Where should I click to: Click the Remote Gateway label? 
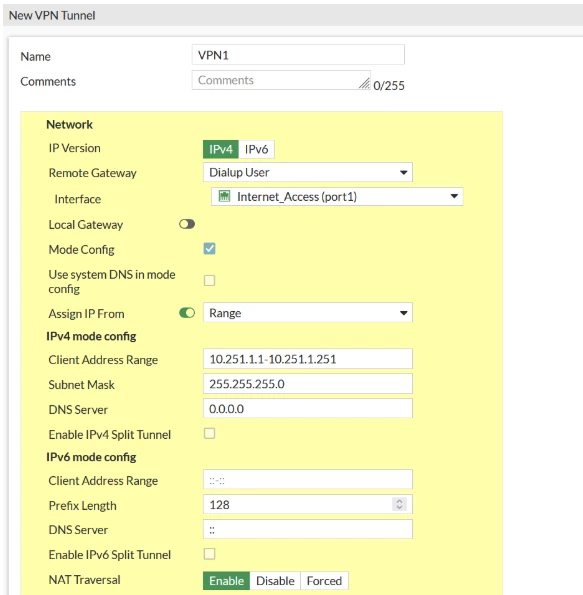pyautogui.click(x=93, y=173)
